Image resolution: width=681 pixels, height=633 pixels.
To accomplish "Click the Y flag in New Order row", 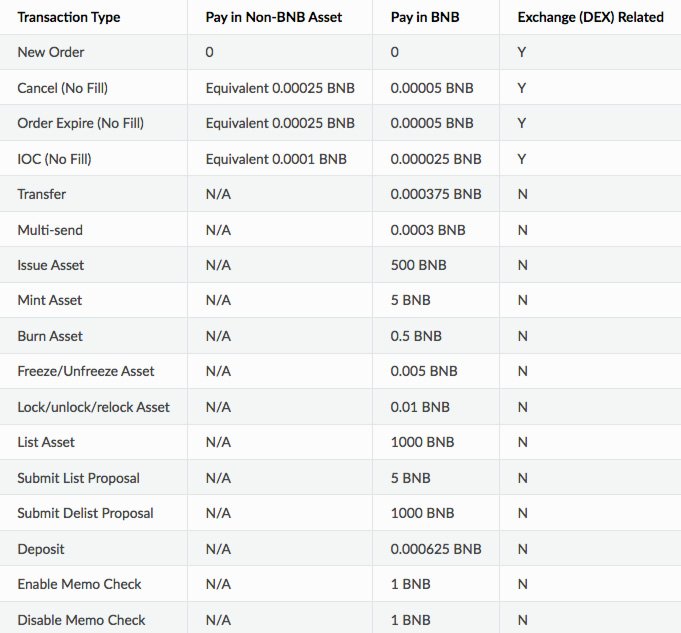I will click(522, 52).
